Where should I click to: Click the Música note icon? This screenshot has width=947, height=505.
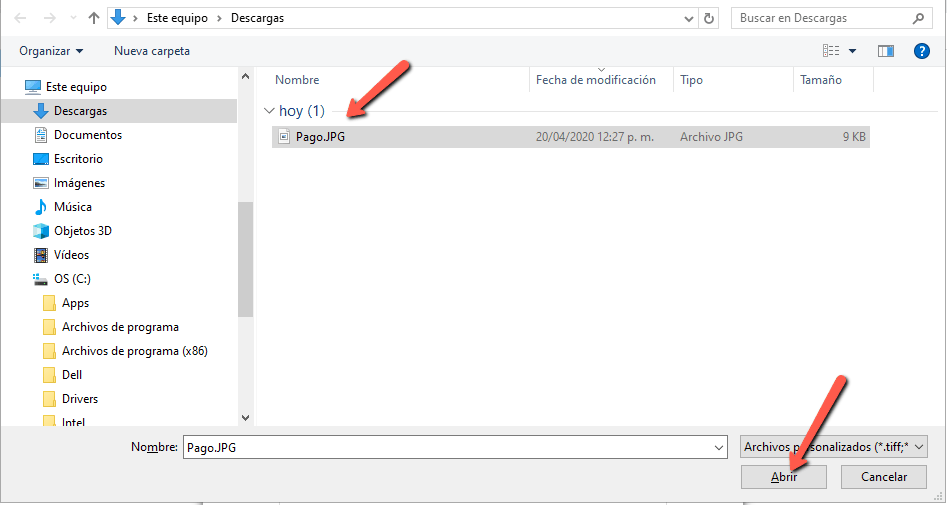click(x=40, y=207)
